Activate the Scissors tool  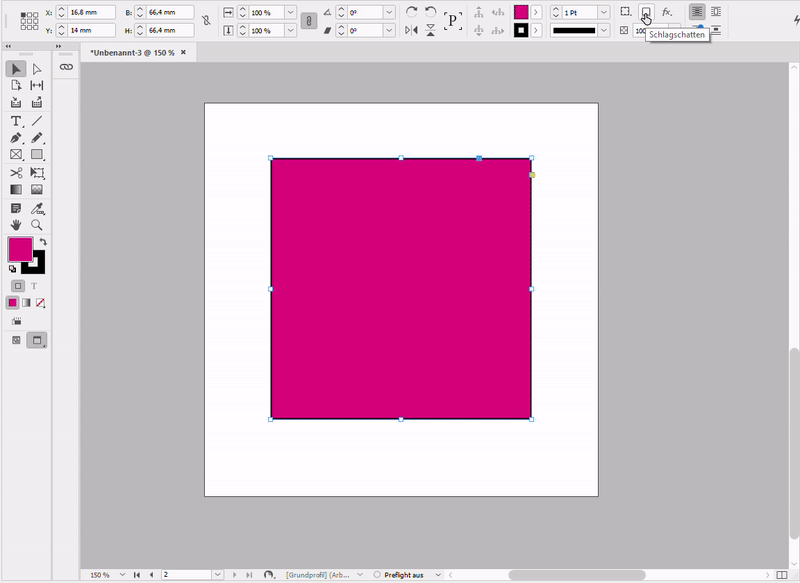click(16, 173)
